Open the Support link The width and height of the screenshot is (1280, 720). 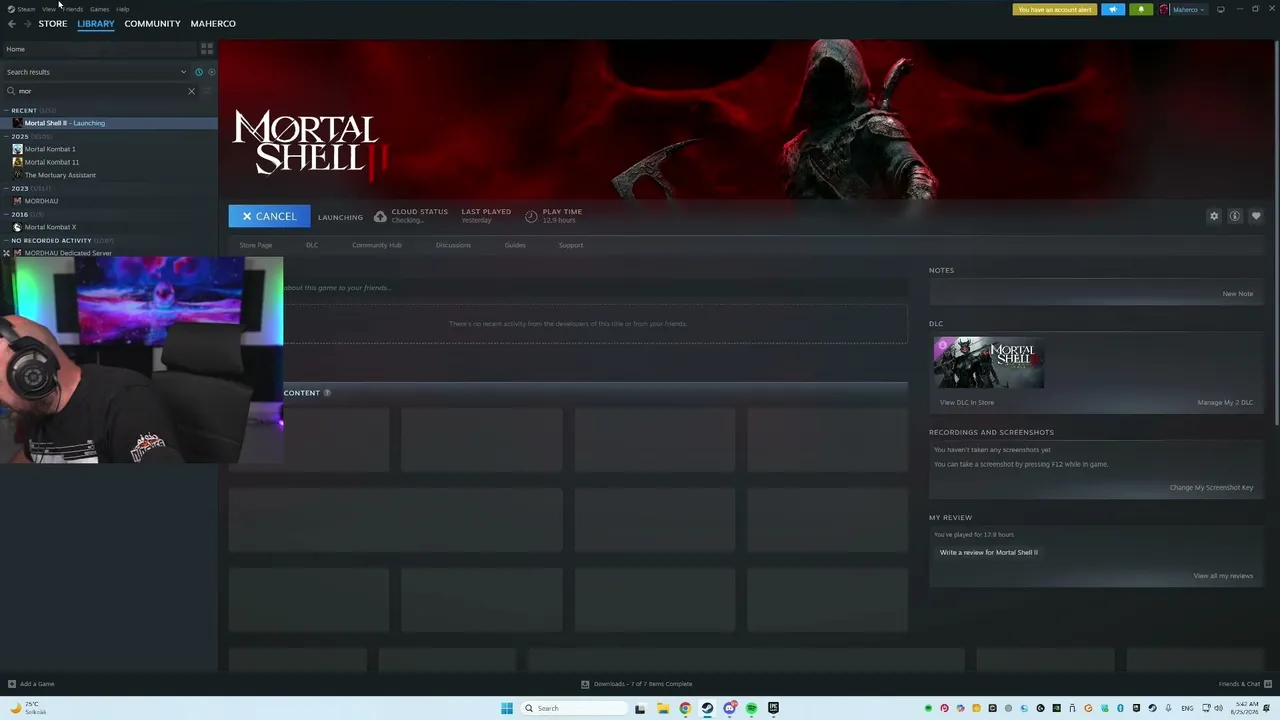571,245
